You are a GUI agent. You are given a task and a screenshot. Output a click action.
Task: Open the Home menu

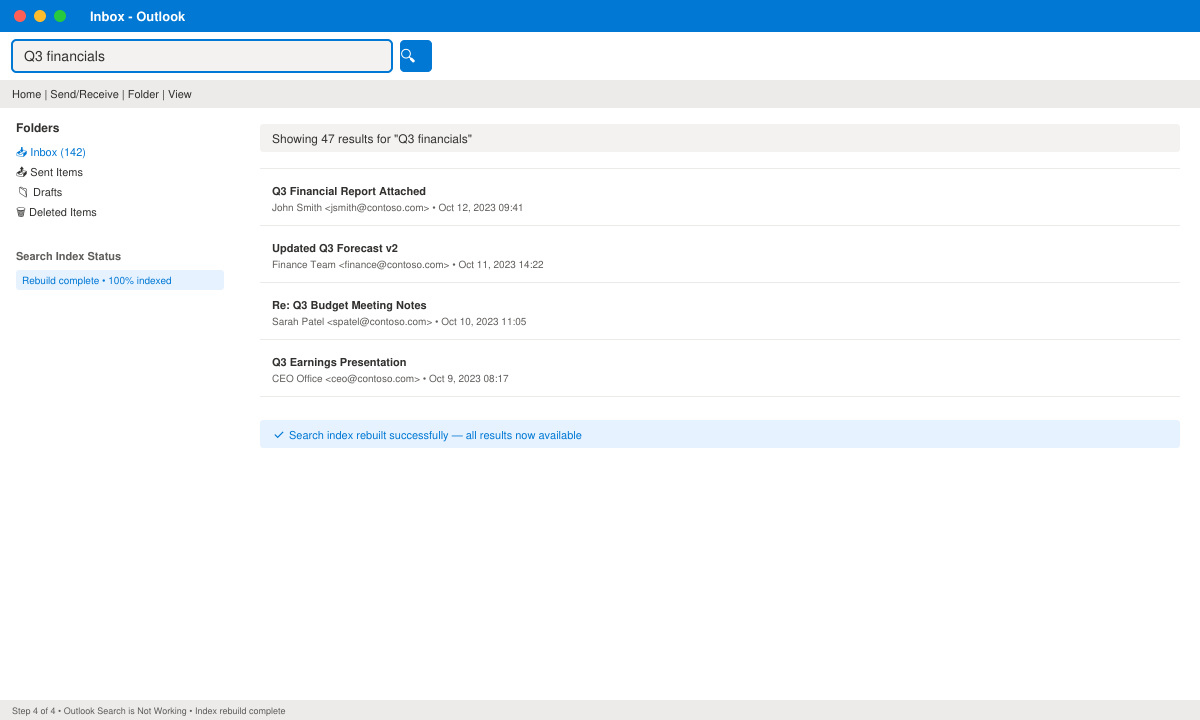pos(27,94)
